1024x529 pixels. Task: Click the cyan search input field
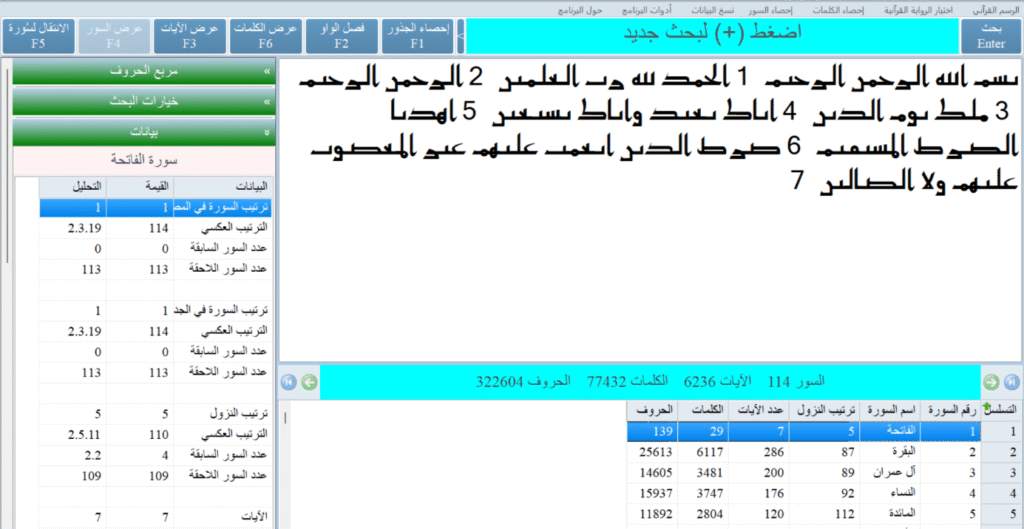(x=712, y=36)
